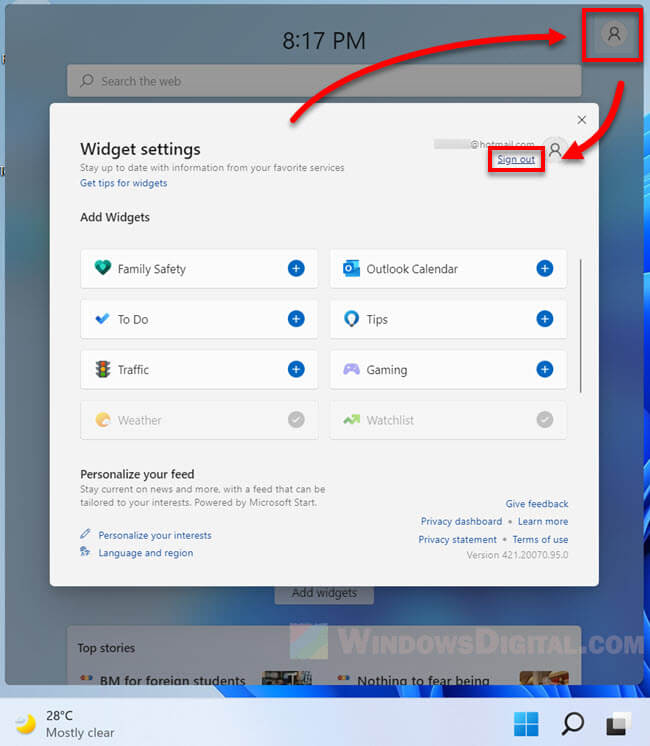Open Personalize your interests link

[155, 535]
